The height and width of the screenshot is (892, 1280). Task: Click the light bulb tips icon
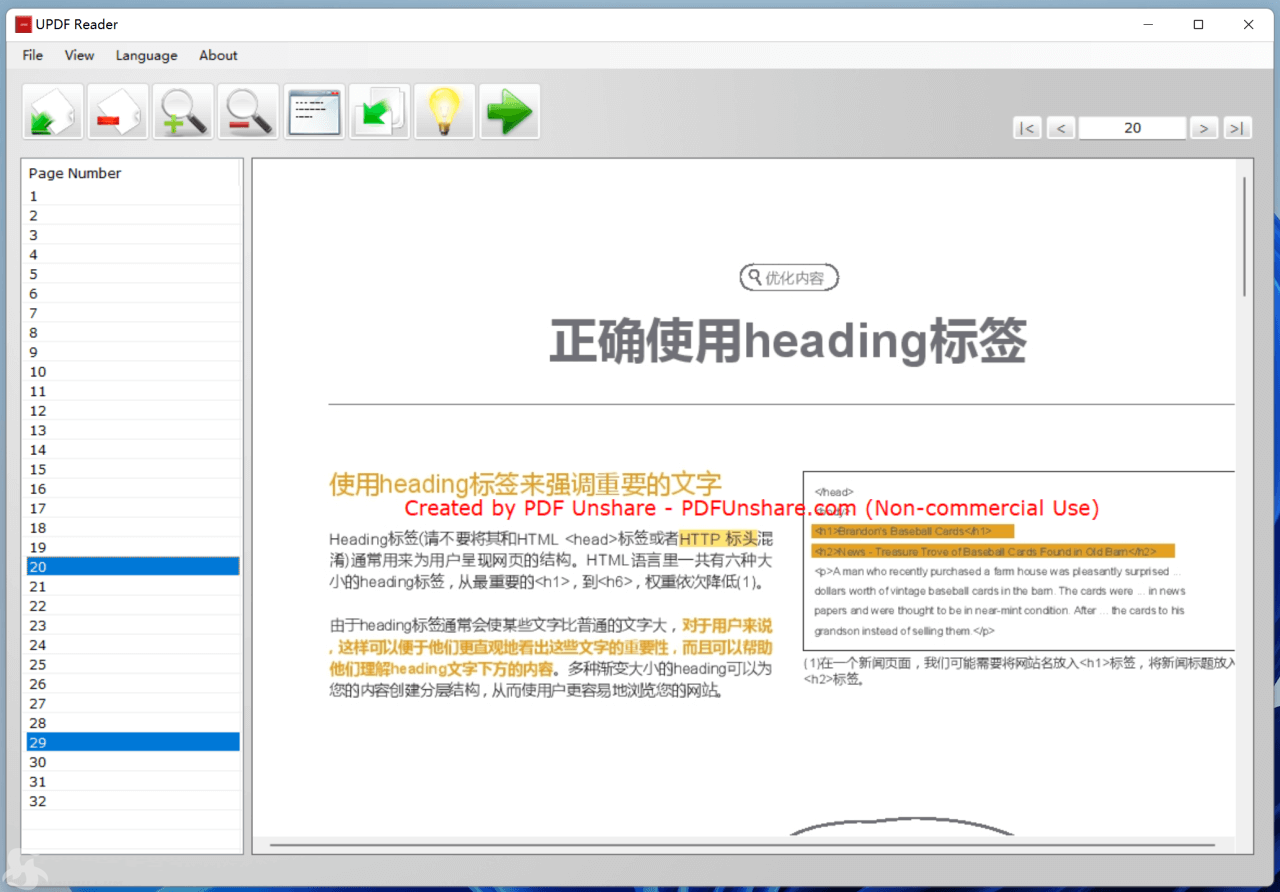coord(444,111)
